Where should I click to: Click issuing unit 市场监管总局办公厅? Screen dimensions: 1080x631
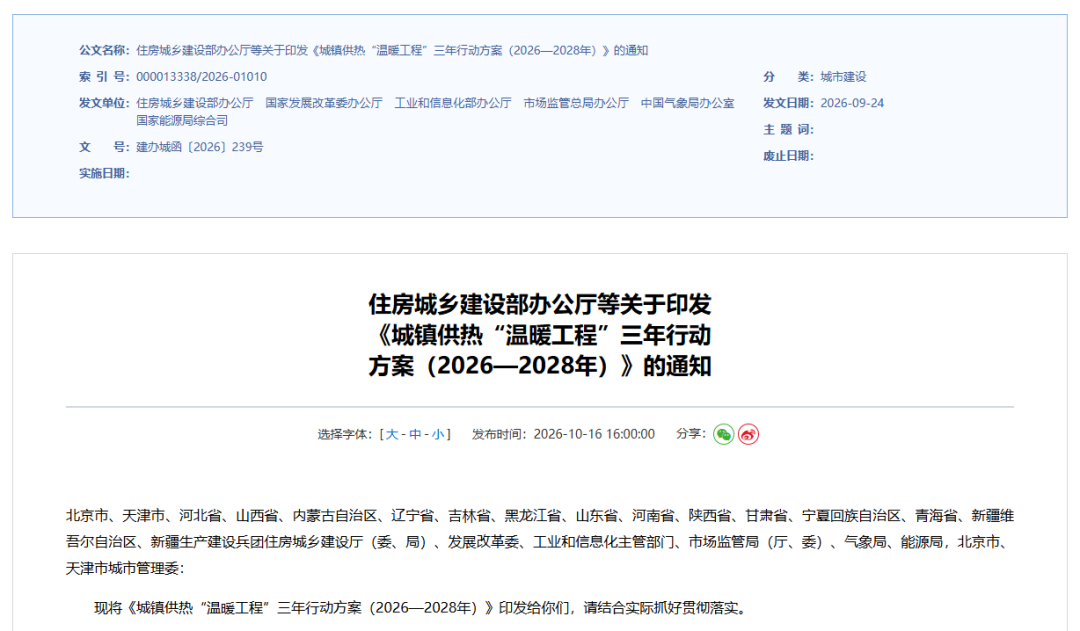click(x=576, y=103)
